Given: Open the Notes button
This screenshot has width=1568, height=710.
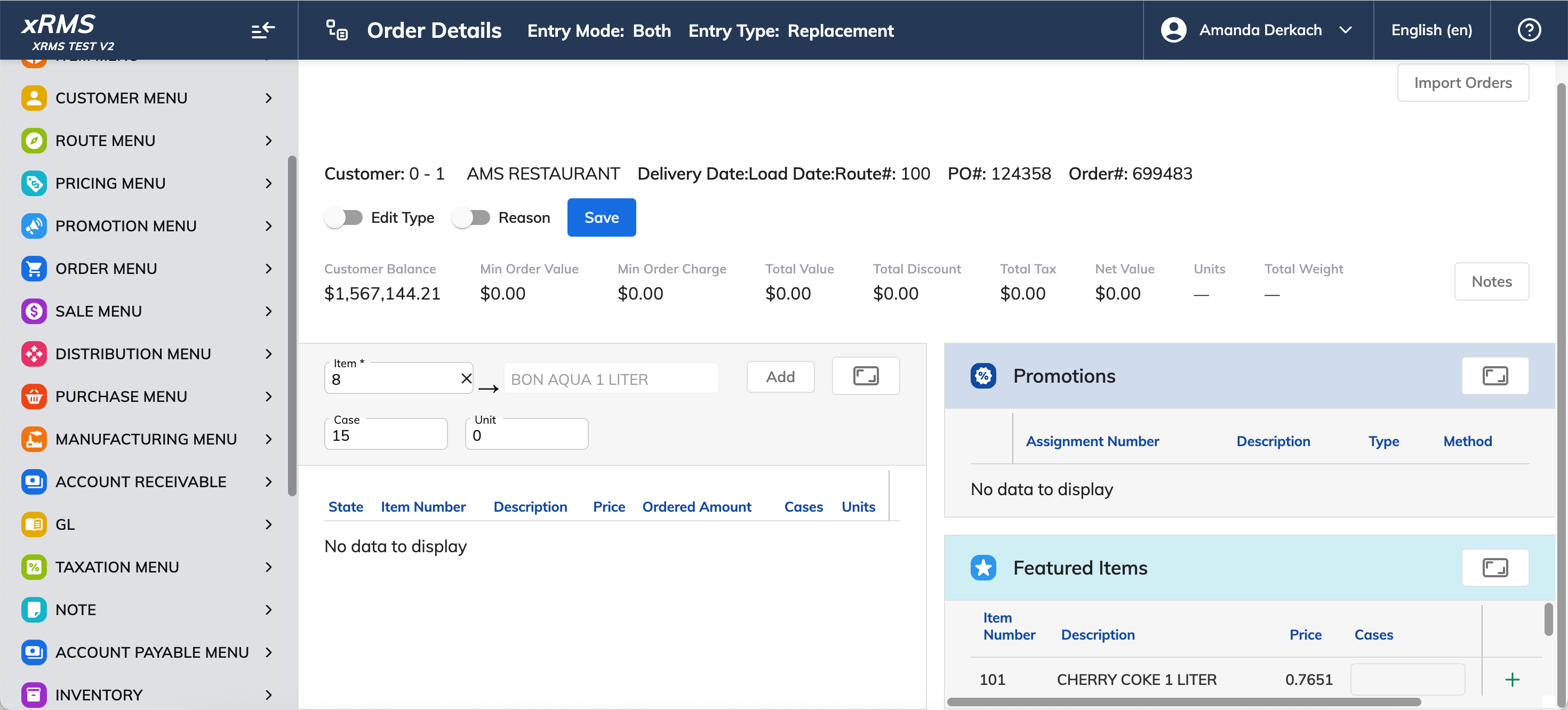Looking at the screenshot, I should click(1491, 281).
